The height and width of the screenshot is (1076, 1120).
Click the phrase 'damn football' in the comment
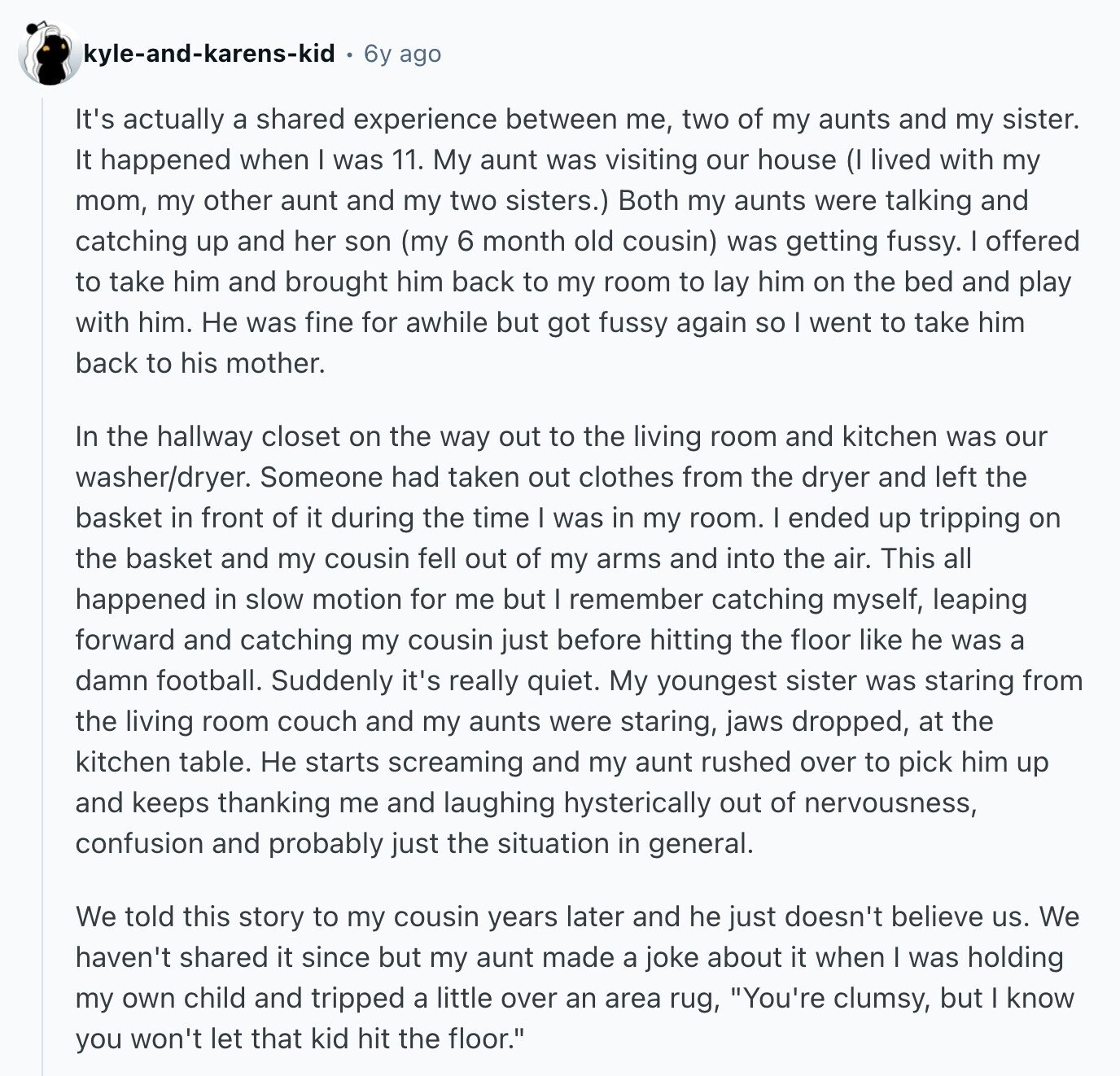[x=168, y=680]
